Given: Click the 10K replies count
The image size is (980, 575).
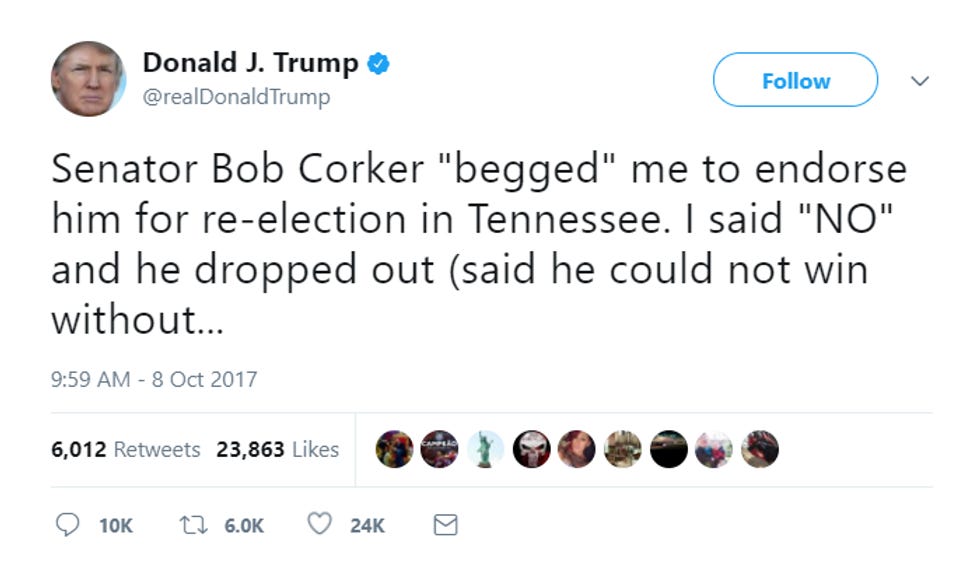Looking at the screenshot, I should tap(116, 526).
